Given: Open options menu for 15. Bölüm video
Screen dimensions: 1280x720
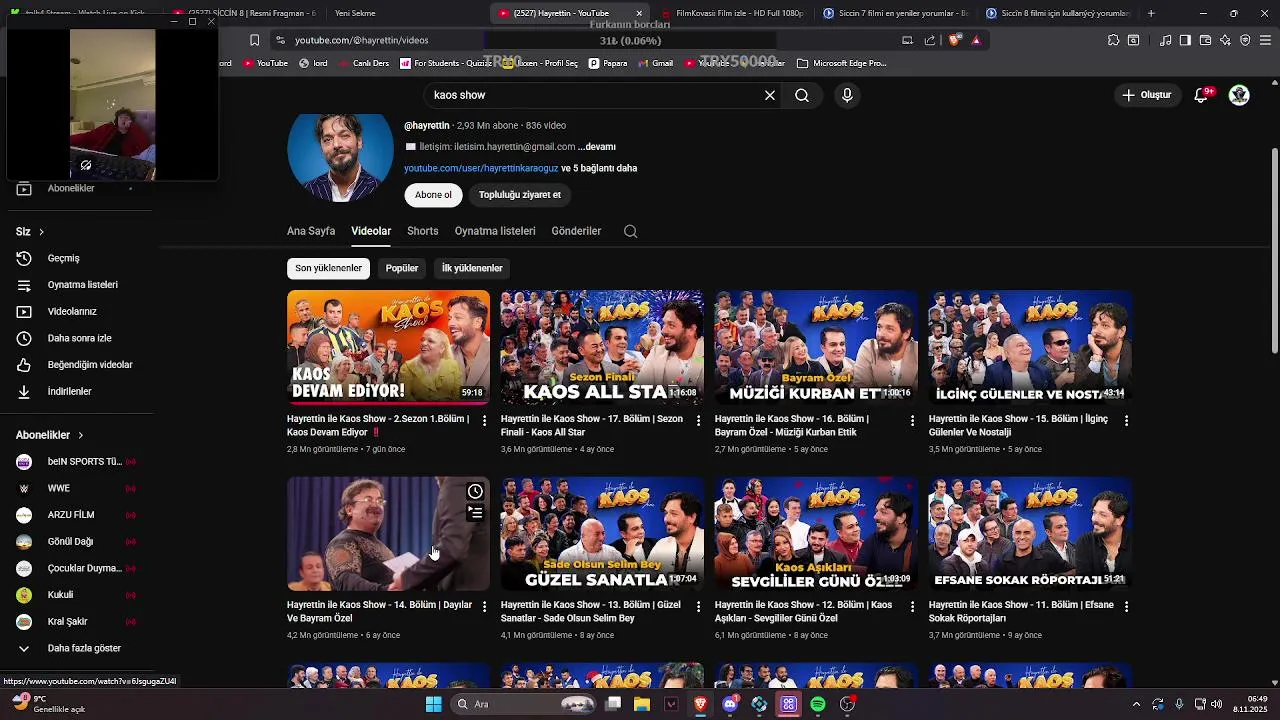Looking at the screenshot, I should click(1126, 421).
